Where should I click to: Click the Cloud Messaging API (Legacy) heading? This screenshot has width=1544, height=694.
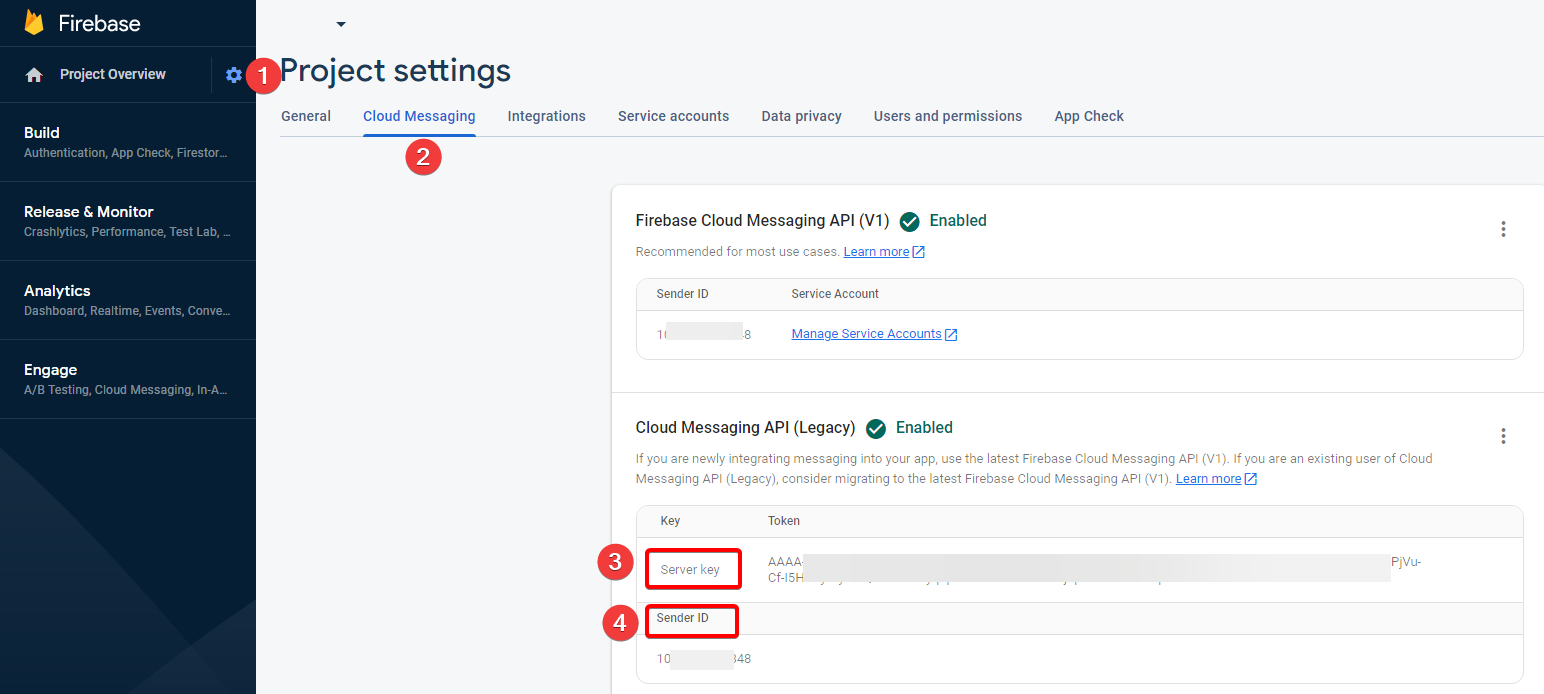(746, 428)
